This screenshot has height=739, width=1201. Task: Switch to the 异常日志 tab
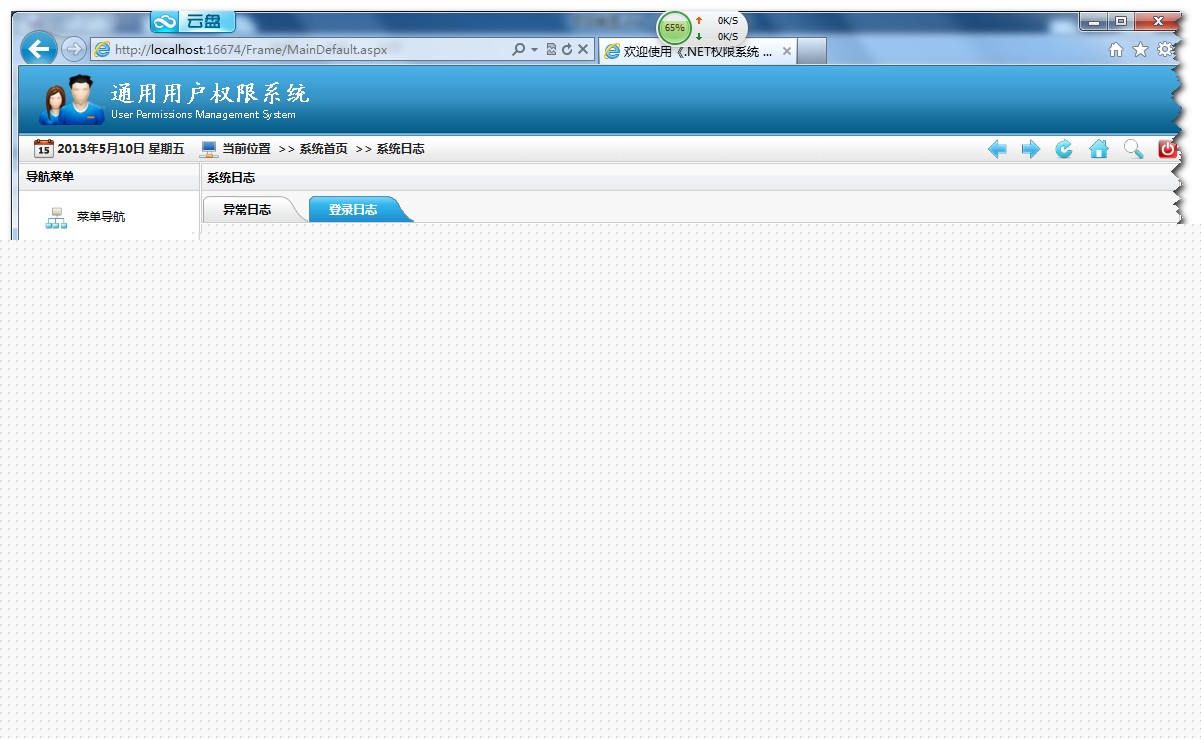247,210
